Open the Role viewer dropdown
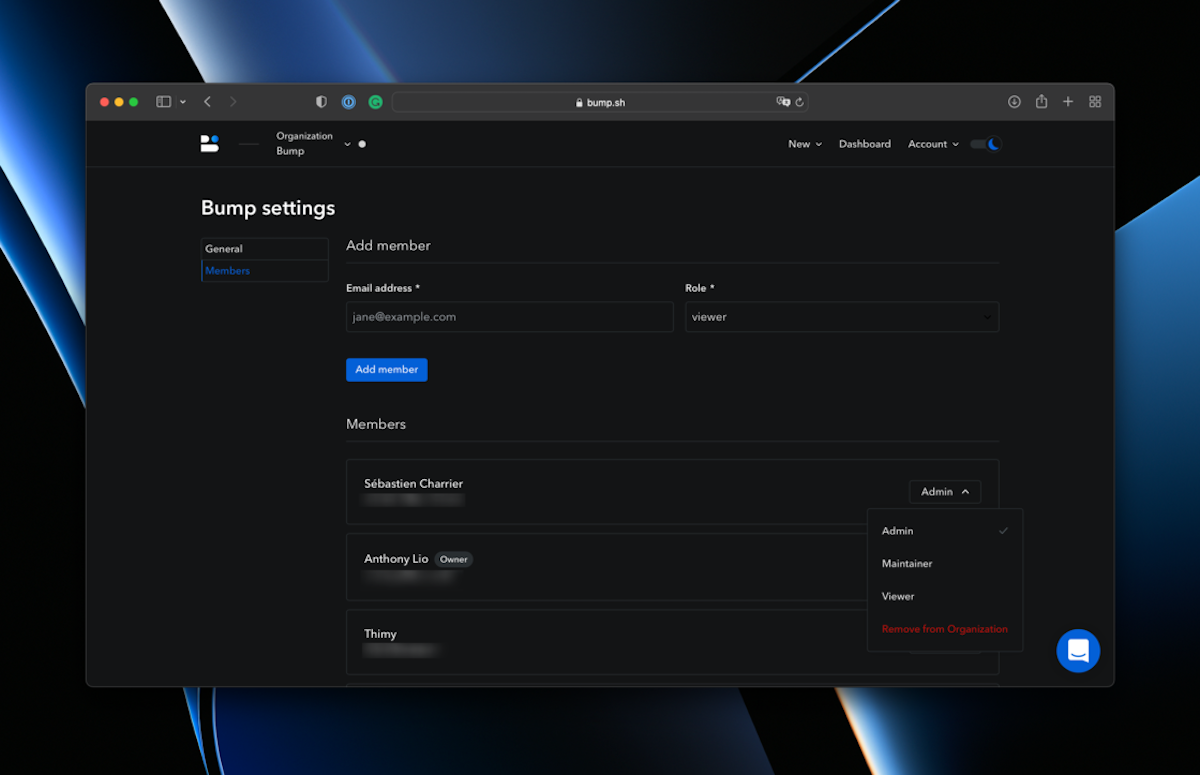The width and height of the screenshot is (1200, 775). [x=841, y=317]
